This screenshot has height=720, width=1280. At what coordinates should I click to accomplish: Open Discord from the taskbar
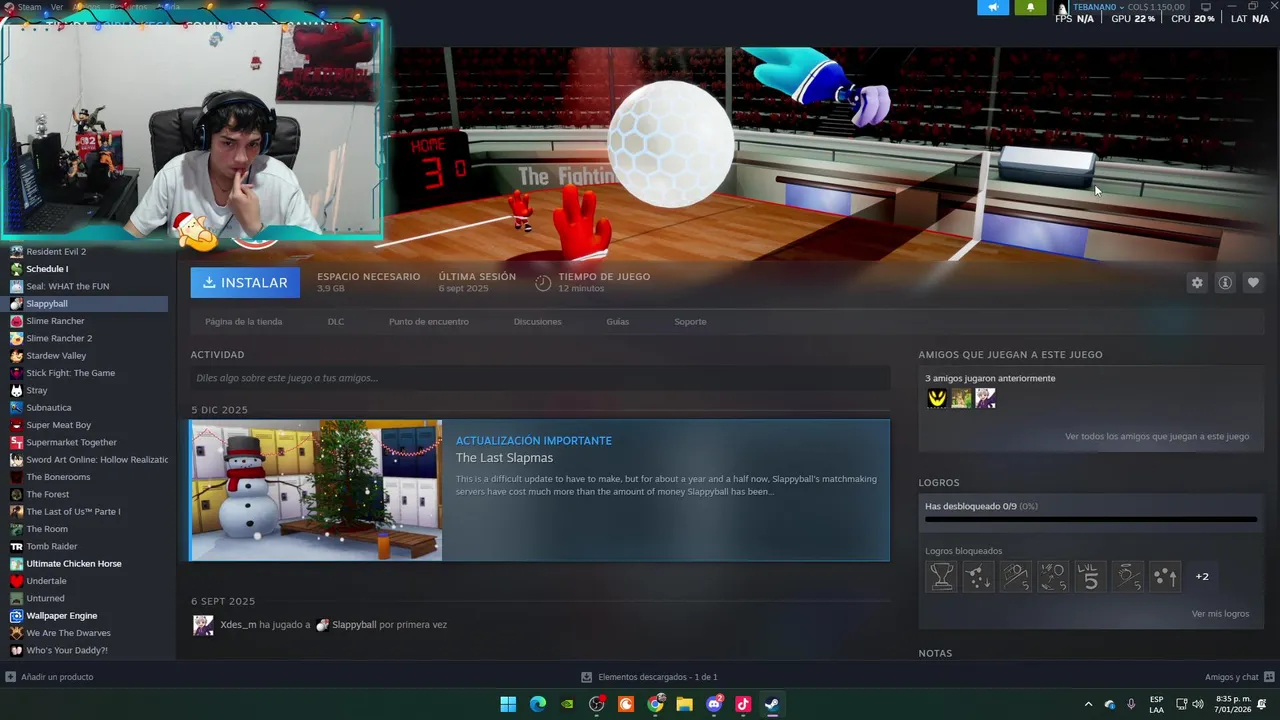tap(714, 704)
